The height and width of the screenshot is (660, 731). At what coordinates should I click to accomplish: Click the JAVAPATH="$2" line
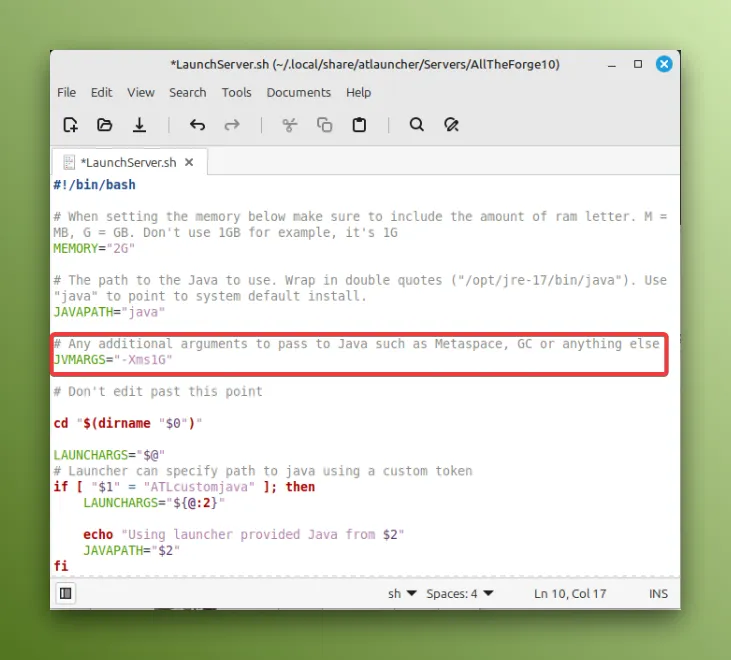coord(131,550)
